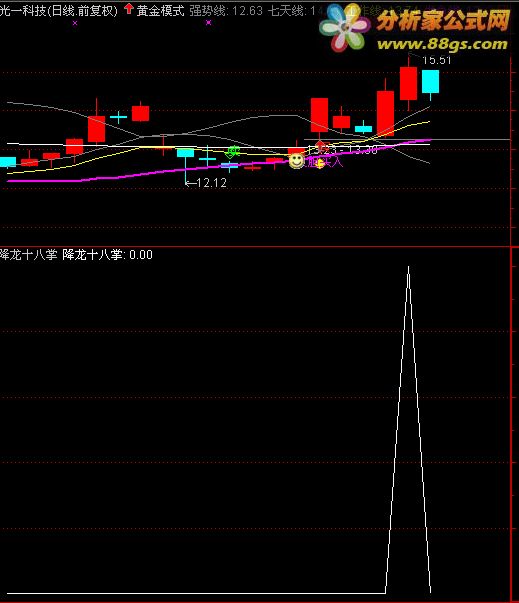Click the 12.12 low price label

211,183
